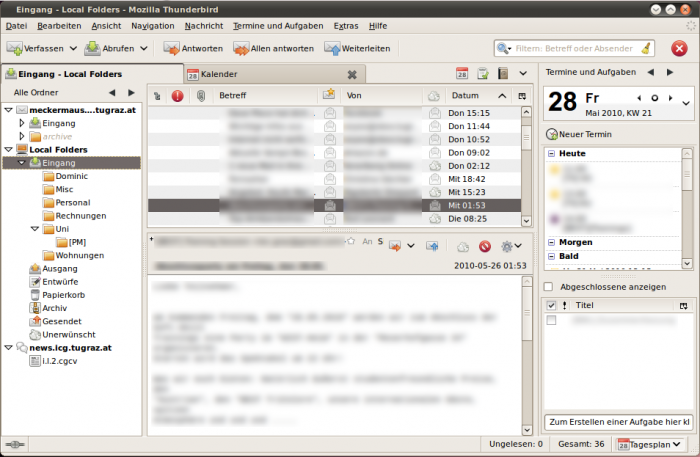This screenshot has width=700, height=457.
Task: Close the Kalender tab
Action: (x=352, y=75)
